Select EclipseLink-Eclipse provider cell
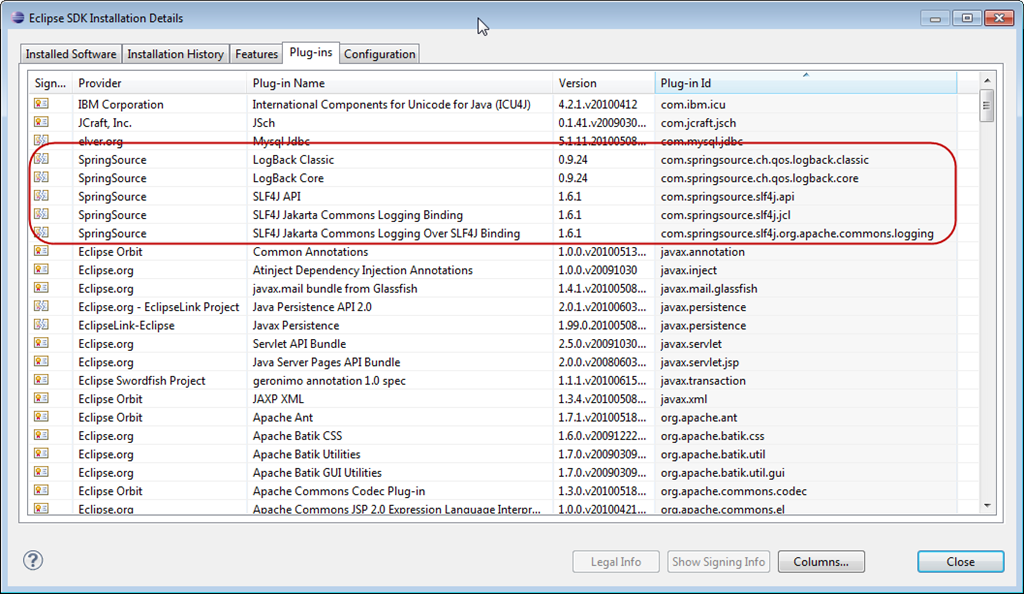Screen dimensions: 1024x594 tap(126, 325)
